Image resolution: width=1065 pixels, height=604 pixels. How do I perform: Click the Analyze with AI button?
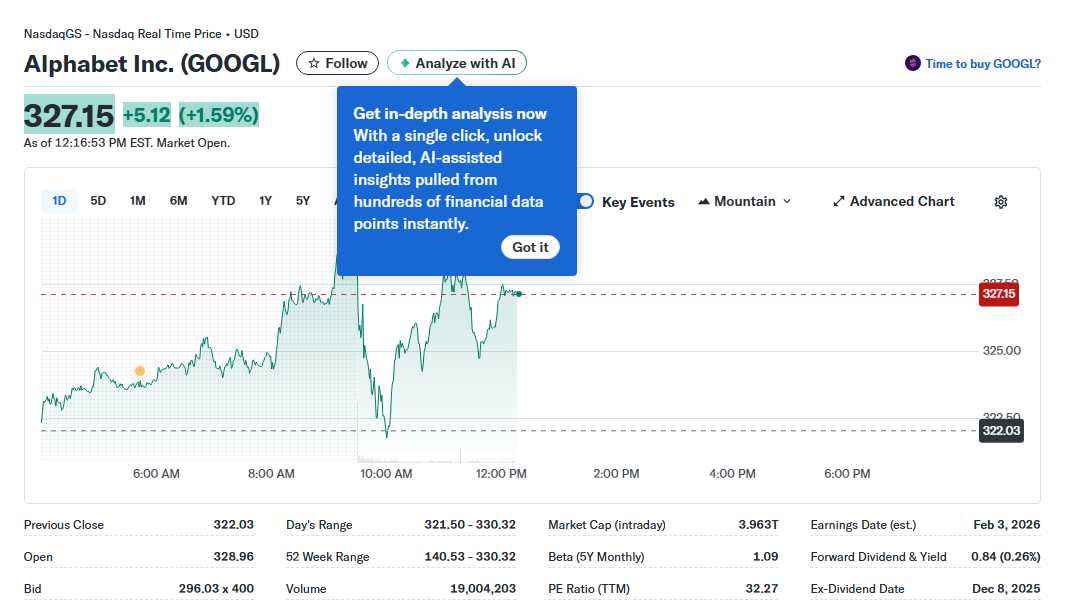456,62
